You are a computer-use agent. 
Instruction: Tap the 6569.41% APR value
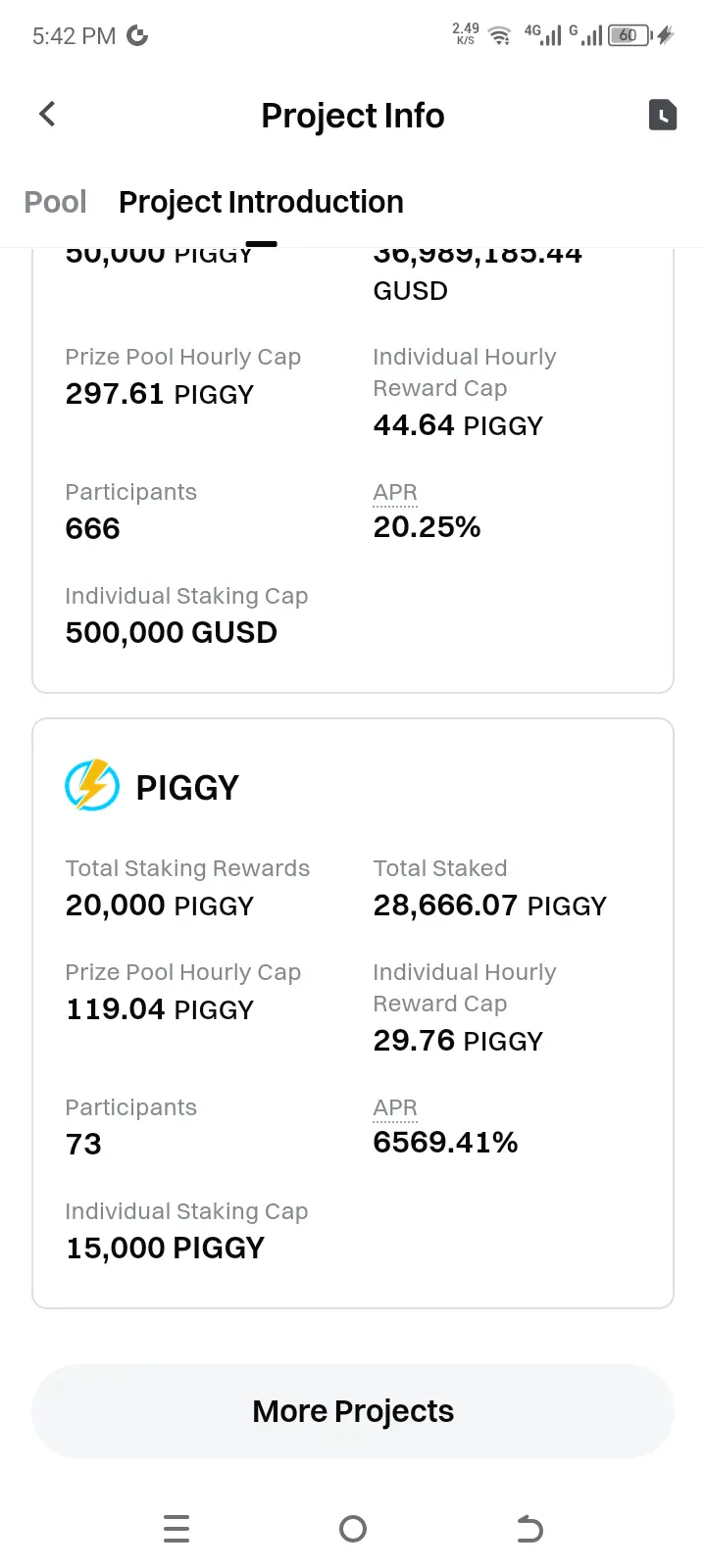[x=445, y=1143]
